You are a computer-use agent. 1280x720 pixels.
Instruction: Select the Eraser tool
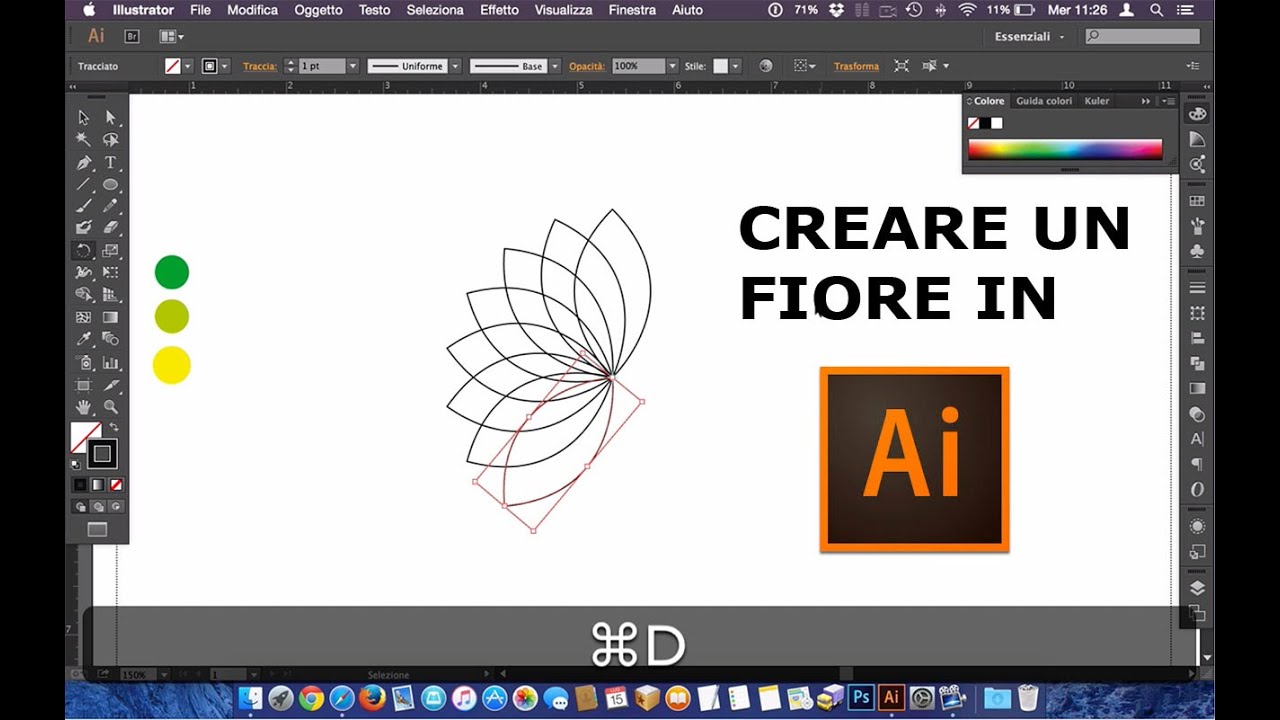pos(110,228)
